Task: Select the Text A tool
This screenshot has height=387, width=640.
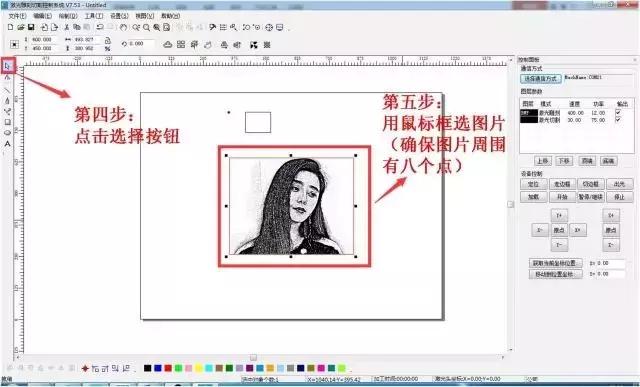Action: point(7,144)
